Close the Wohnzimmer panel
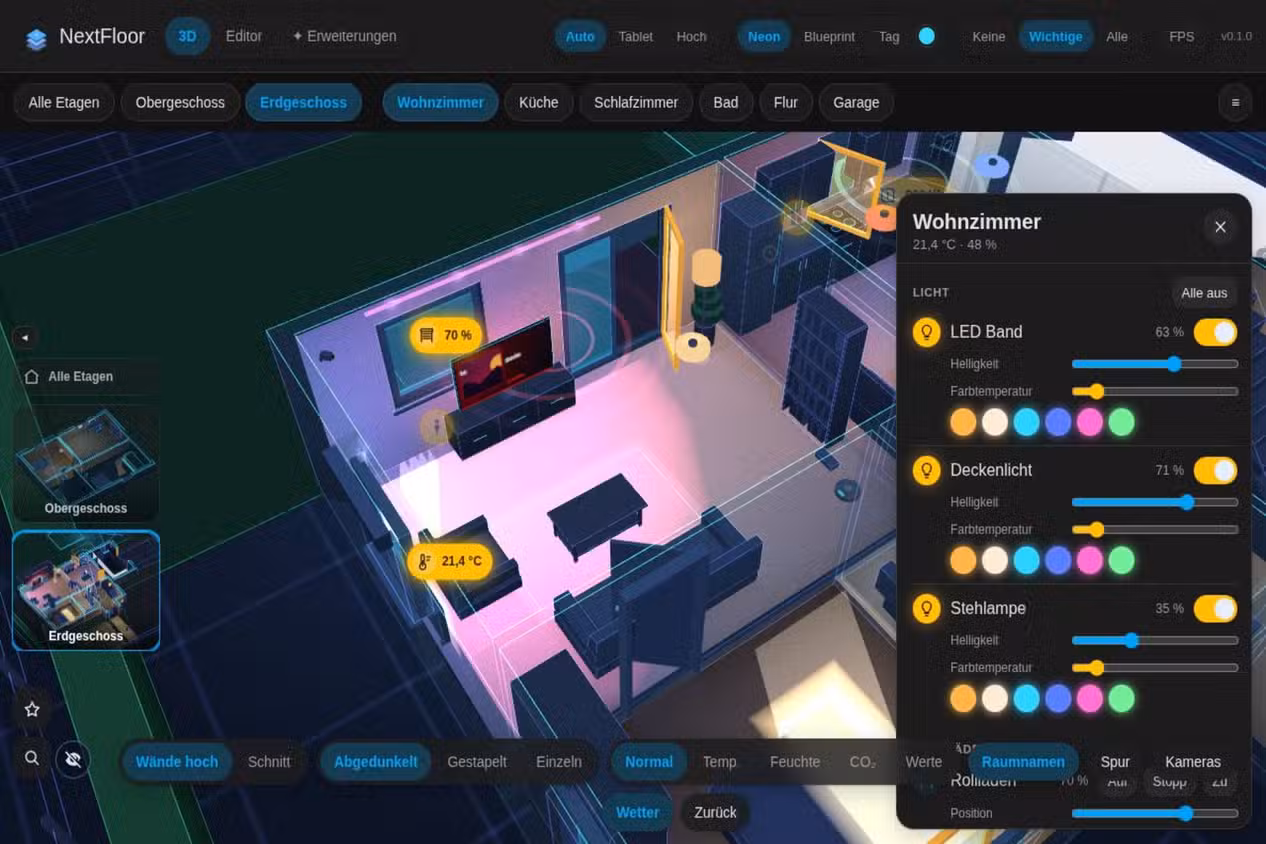1266x844 pixels. click(x=1220, y=227)
